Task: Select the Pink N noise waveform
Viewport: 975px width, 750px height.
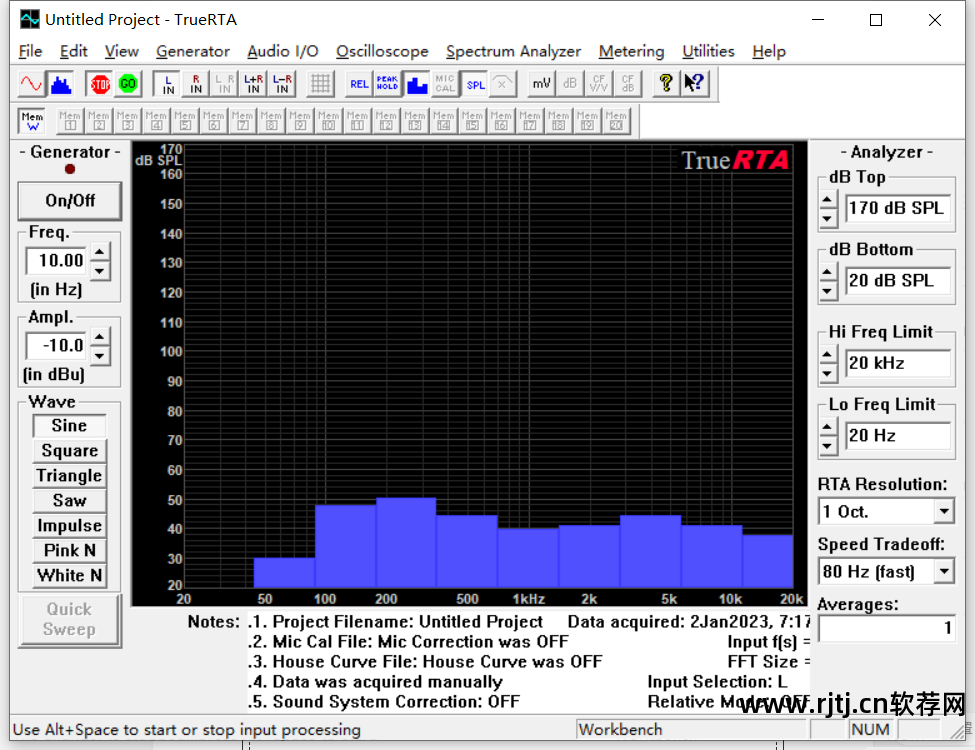Action: (x=69, y=550)
